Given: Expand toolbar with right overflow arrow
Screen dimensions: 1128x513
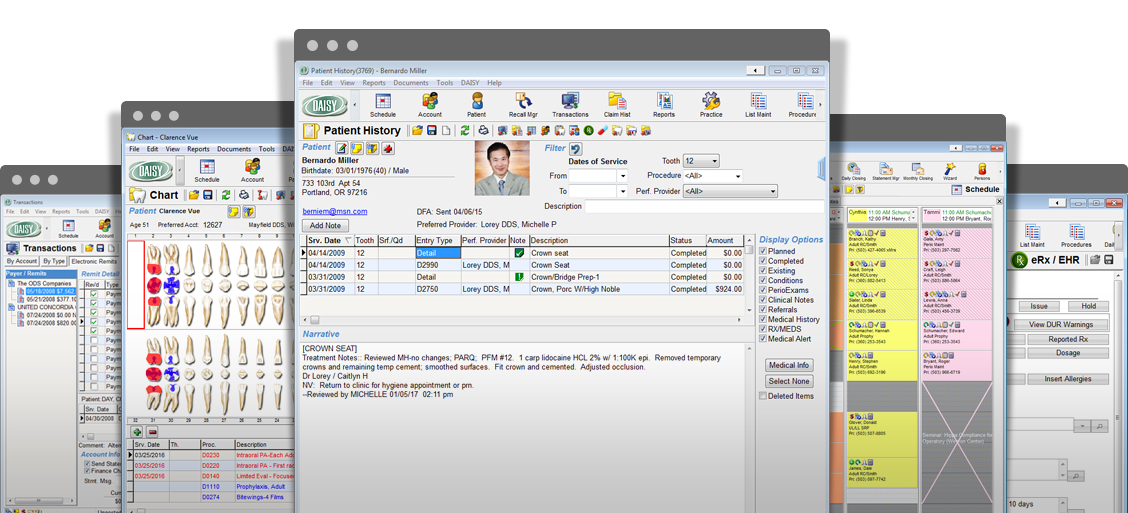Looking at the screenshot, I should click(x=822, y=105).
